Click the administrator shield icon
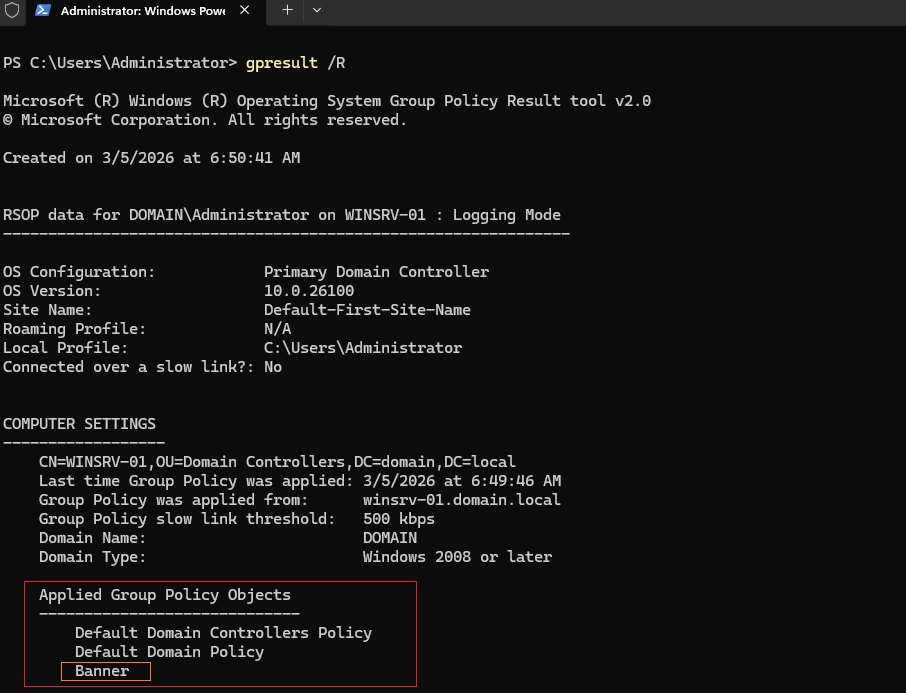This screenshot has width=906, height=693. 13,11
